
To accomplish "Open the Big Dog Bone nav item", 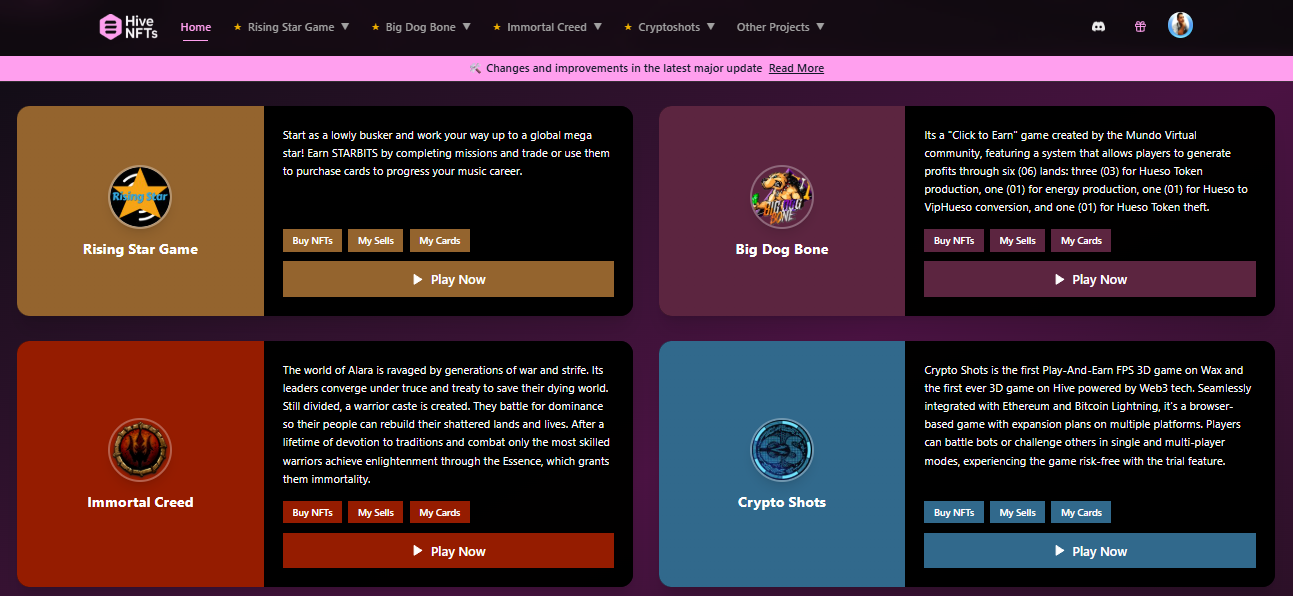I will (421, 27).
